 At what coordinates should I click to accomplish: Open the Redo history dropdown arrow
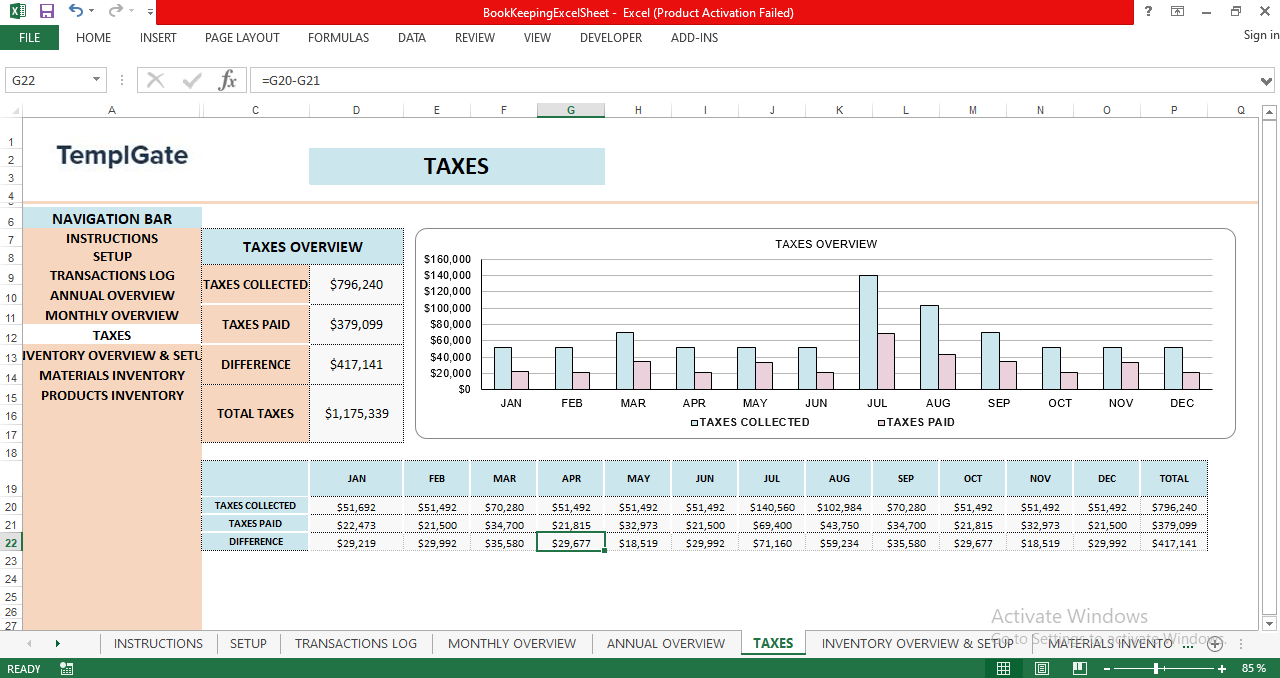point(131,12)
